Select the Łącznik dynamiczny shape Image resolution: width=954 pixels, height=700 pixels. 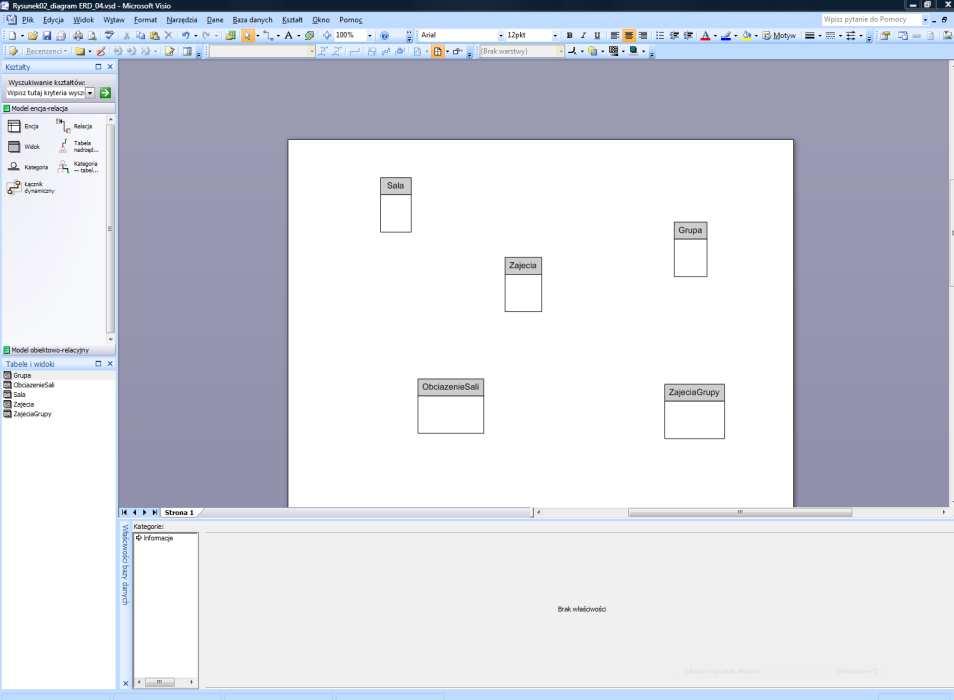[30, 187]
